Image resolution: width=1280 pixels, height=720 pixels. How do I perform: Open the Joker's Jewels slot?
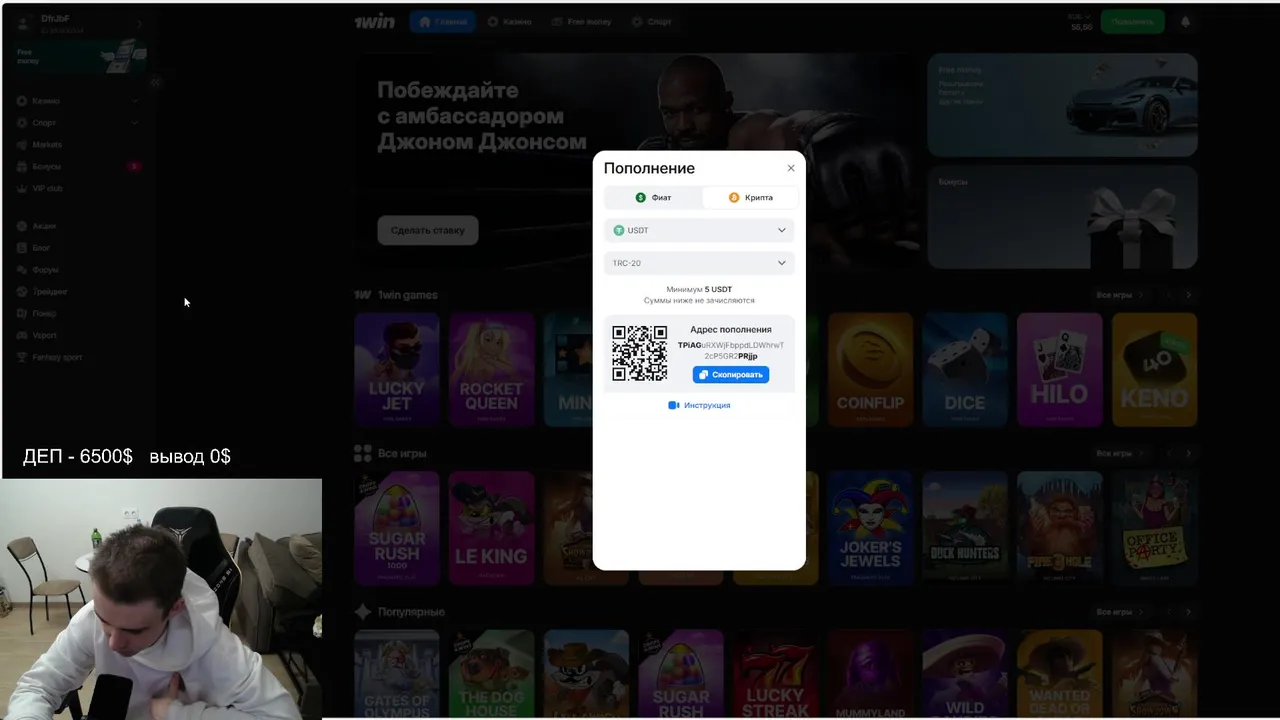[870, 528]
